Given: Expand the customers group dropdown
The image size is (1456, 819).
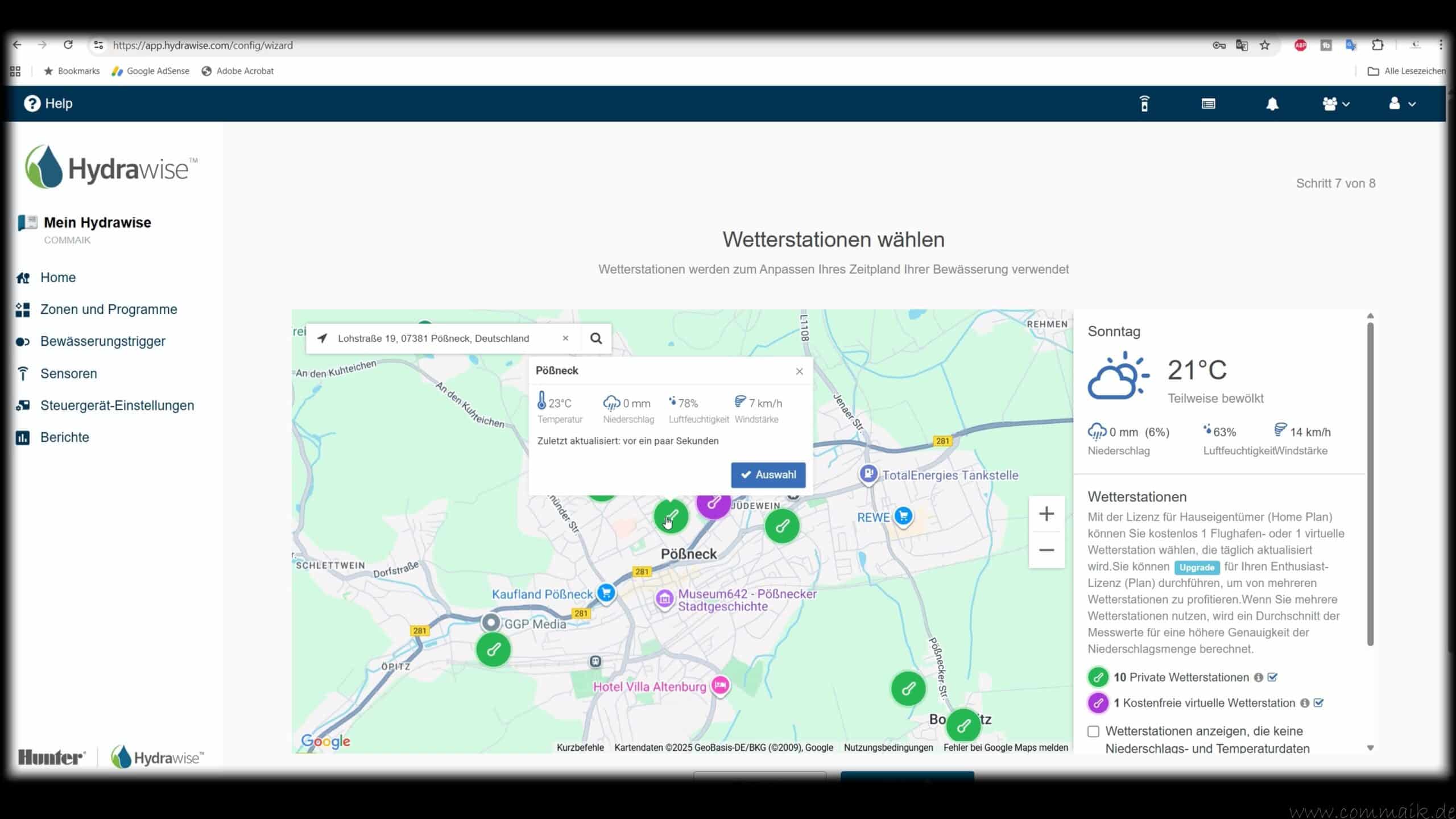Looking at the screenshot, I should coord(1335,104).
